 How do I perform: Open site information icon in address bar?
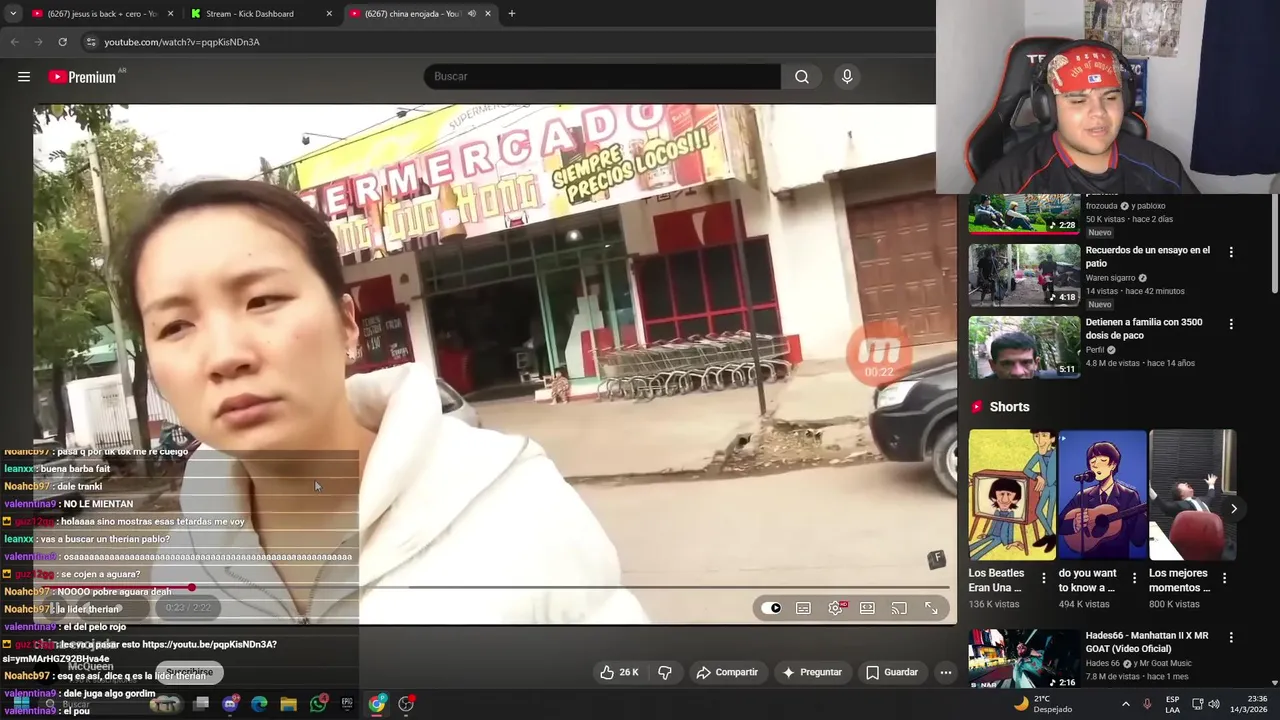tap(90, 42)
